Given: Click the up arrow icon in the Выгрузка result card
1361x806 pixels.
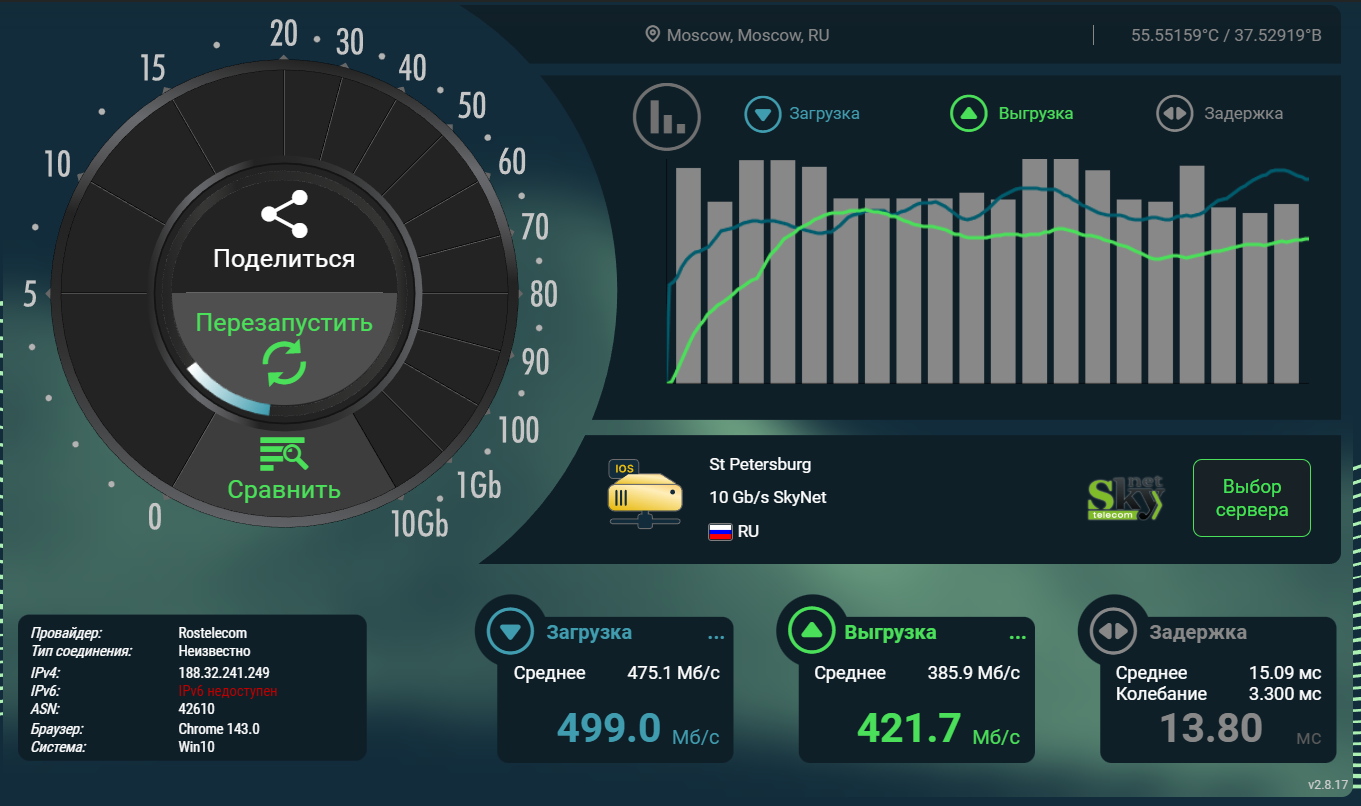Looking at the screenshot, I should tap(811, 632).
